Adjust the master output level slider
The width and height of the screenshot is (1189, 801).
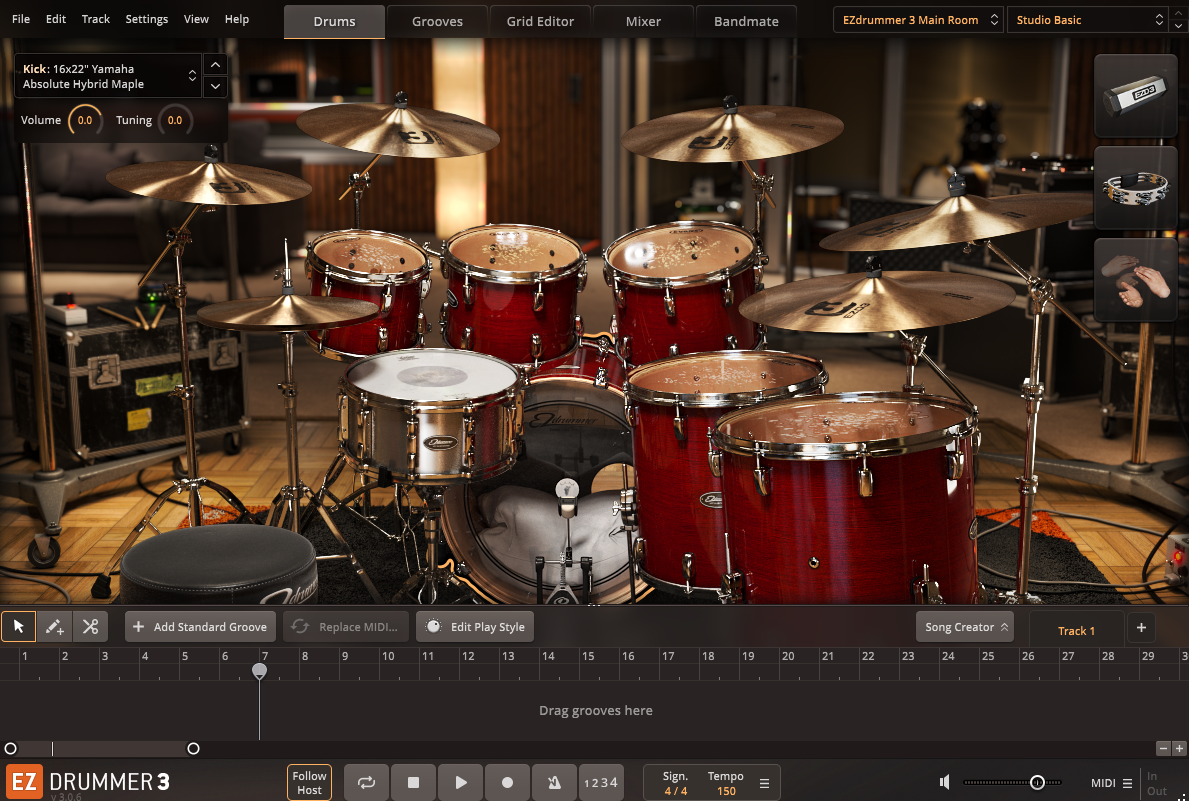pyautogui.click(x=1037, y=783)
